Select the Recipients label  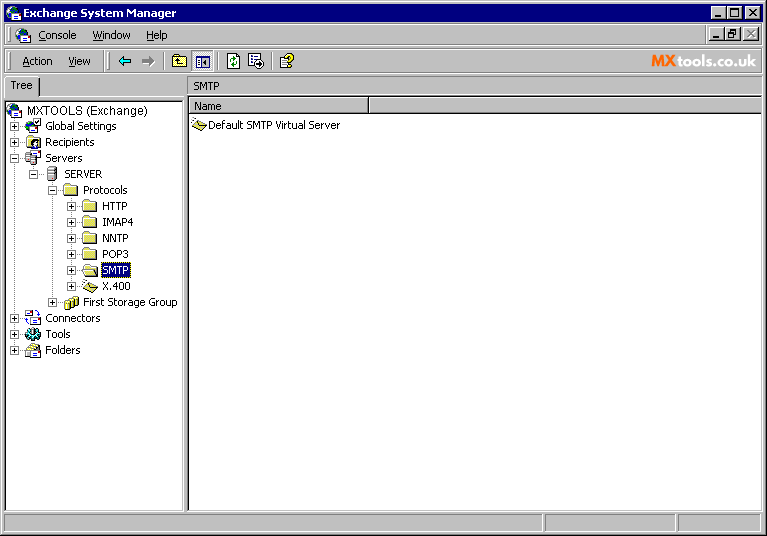click(70, 142)
